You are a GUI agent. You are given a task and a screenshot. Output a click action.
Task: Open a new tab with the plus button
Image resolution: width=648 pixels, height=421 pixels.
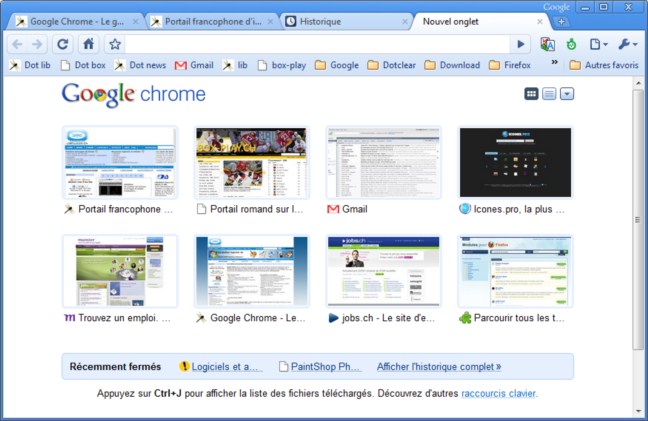pyautogui.click(x=562, y=21)
